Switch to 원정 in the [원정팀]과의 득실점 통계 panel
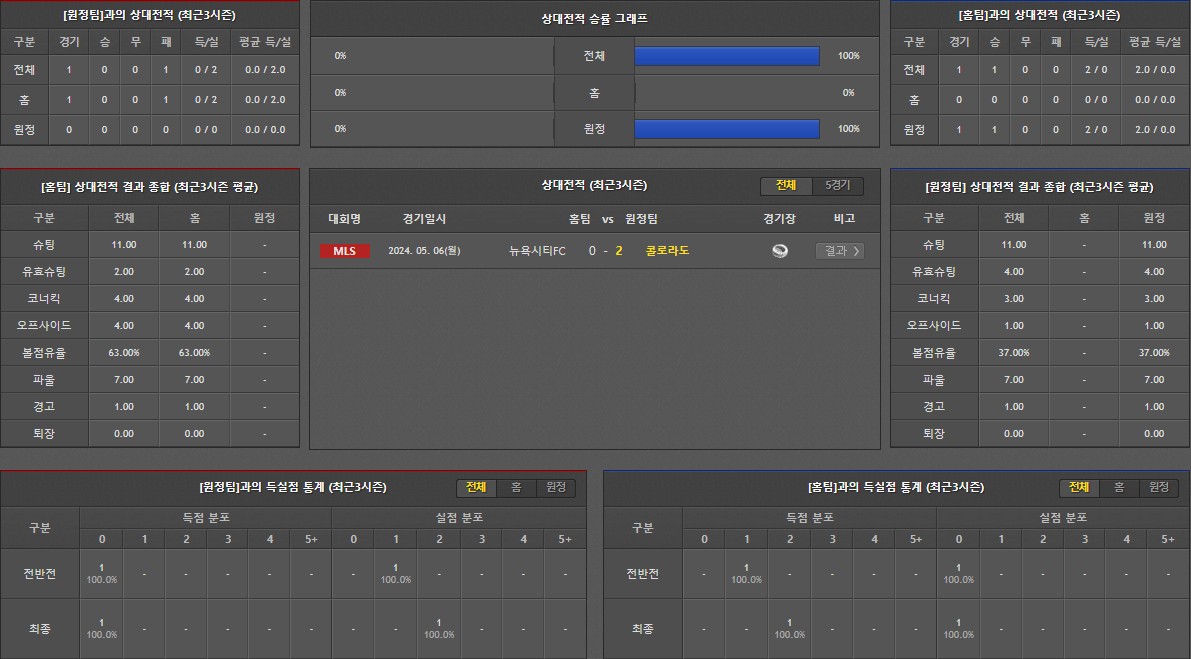1191x659 pixels. click(x=555, y=487)
